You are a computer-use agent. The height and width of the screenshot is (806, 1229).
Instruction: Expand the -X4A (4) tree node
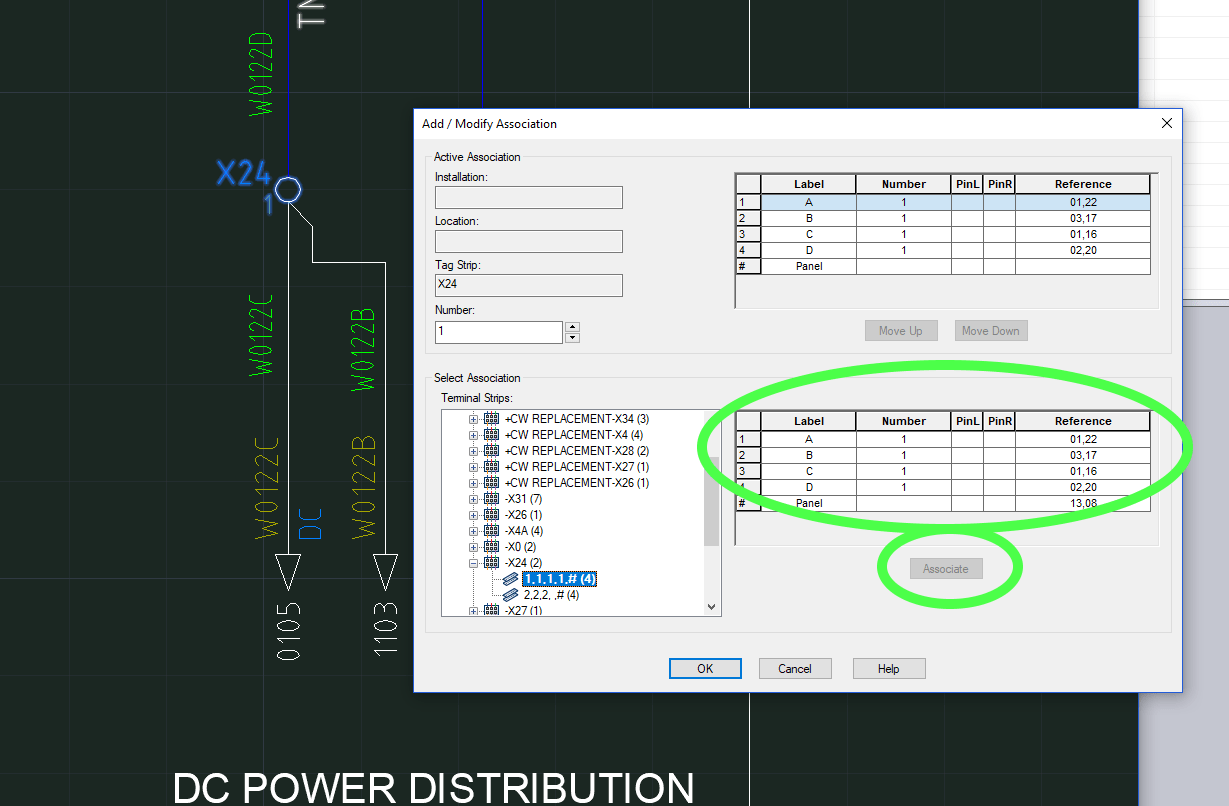[x=474, y=531]
